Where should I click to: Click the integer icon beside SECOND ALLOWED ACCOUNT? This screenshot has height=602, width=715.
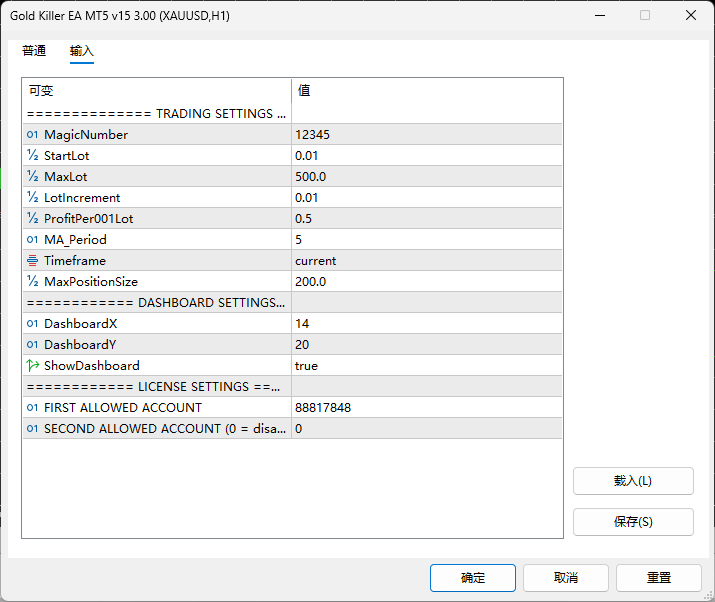(x=32, y=428)
